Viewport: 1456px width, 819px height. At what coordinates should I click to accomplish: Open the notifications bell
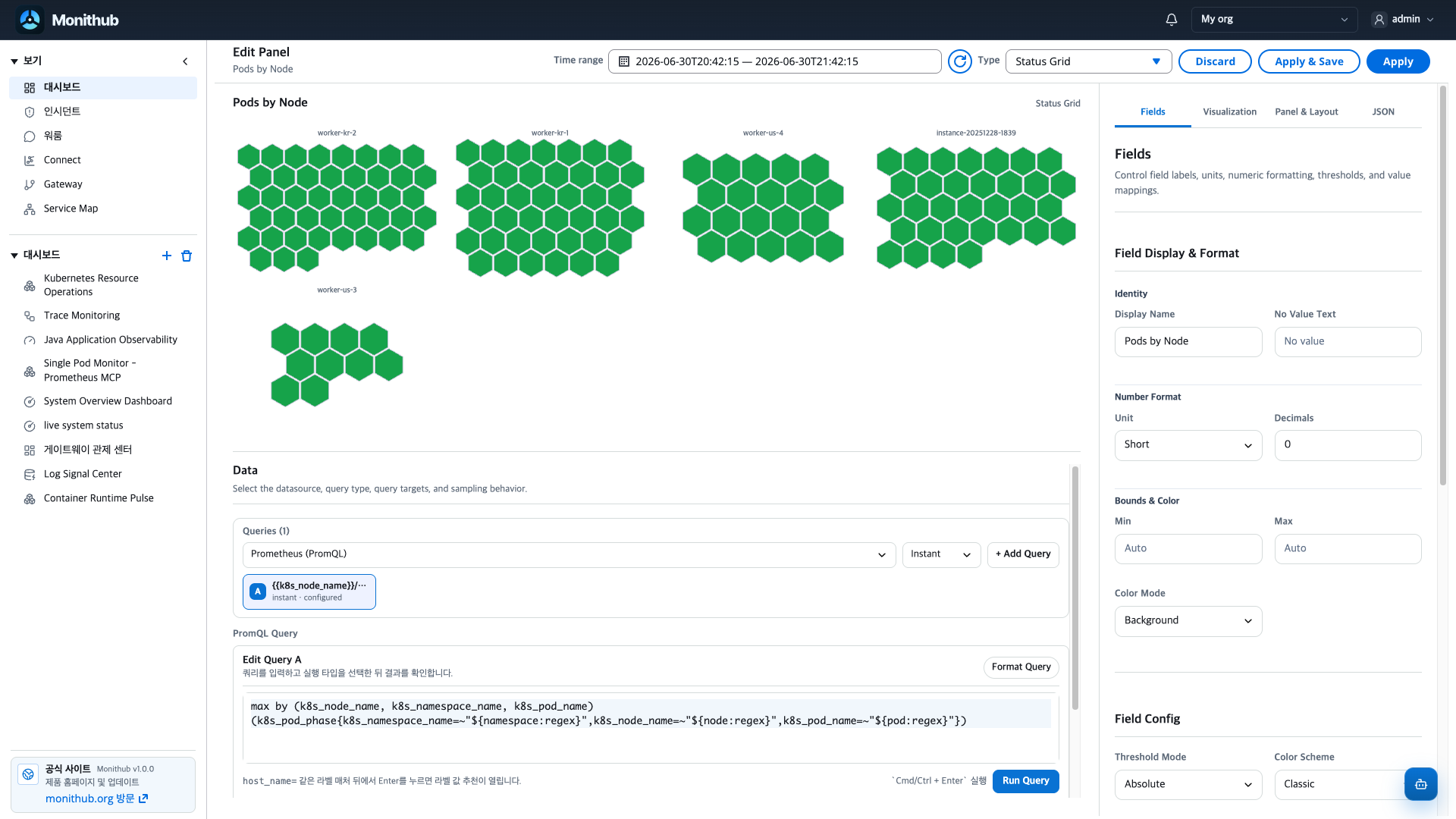[x=1171, y=20]
